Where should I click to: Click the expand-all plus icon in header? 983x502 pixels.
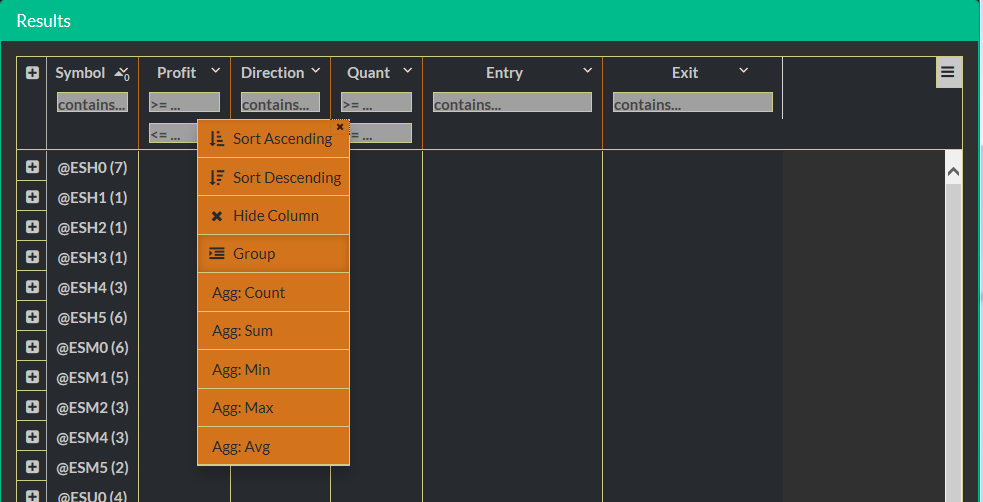(x=32, y=73)
